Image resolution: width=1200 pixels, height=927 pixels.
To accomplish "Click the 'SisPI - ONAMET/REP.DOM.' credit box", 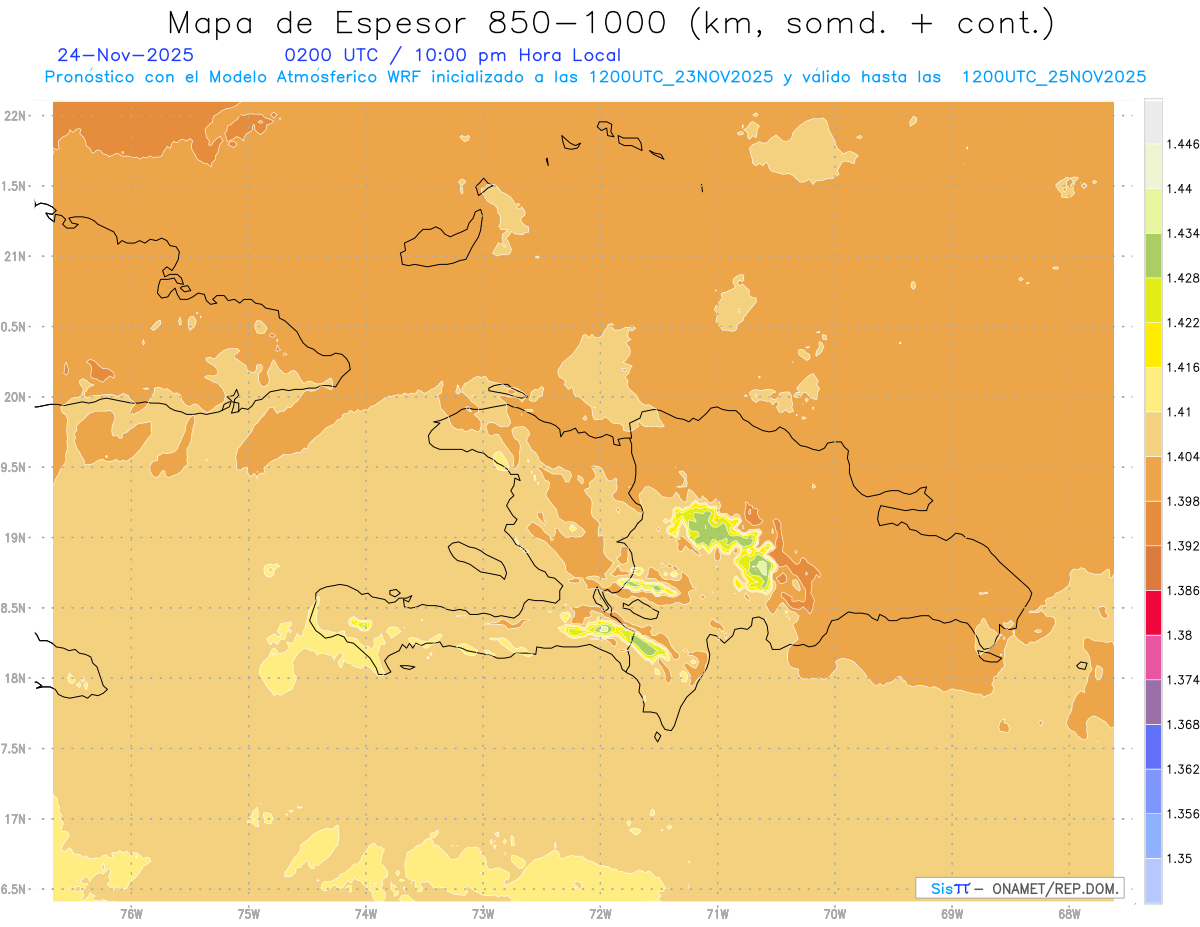I will [x=1020, y=888].
